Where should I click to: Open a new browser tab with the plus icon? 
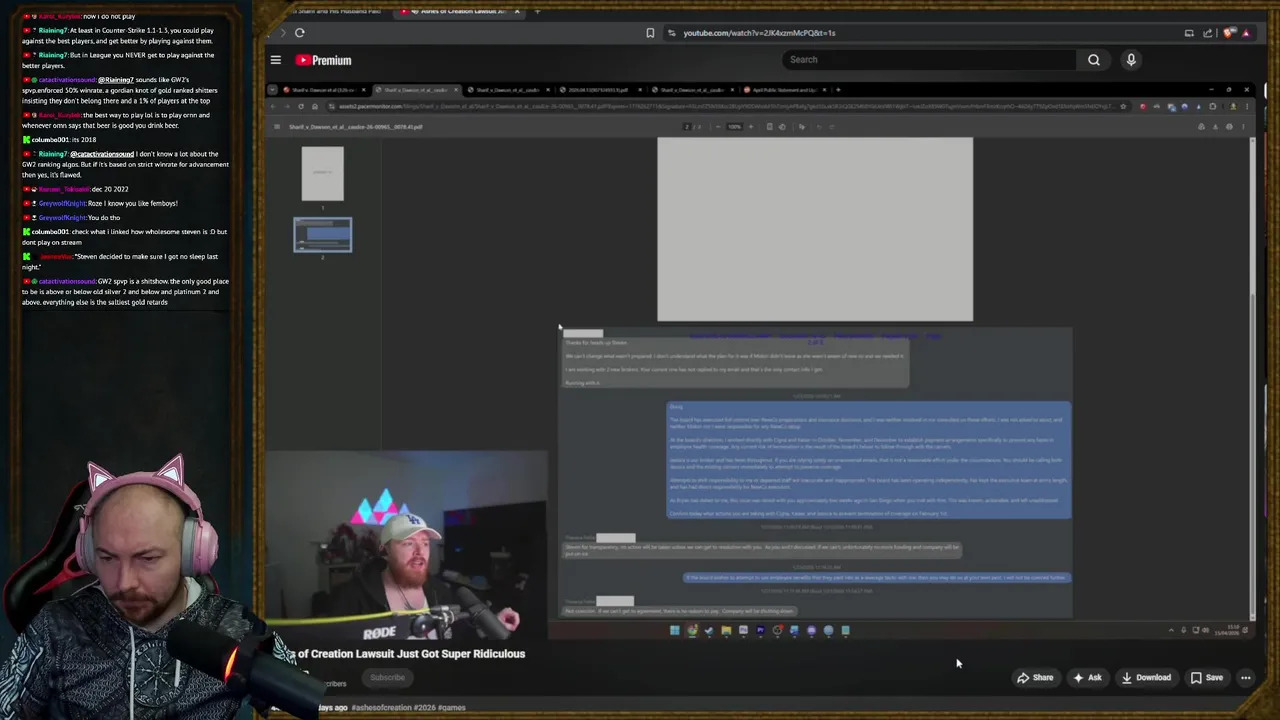point(538,11)
